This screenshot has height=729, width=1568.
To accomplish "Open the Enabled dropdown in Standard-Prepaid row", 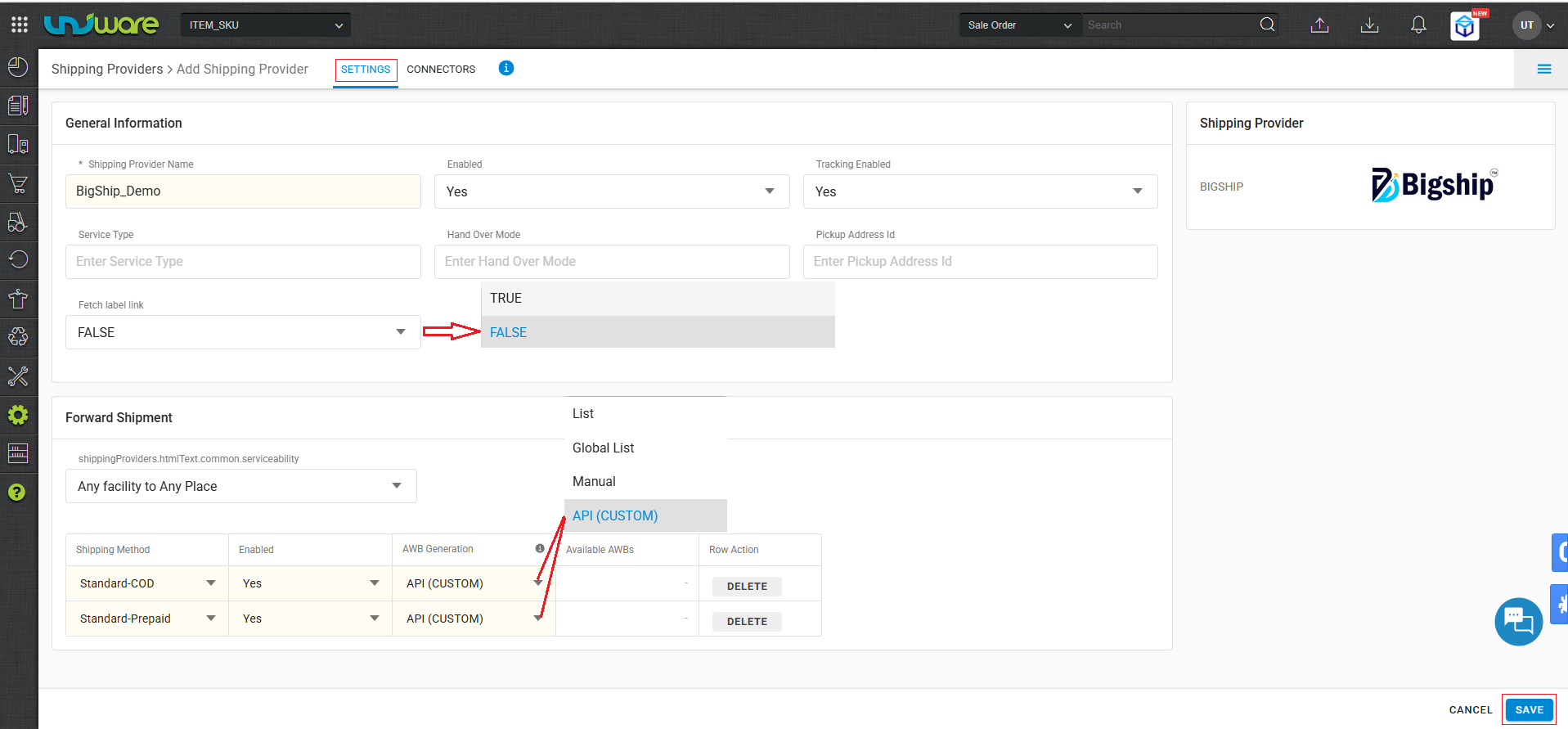I will 311,619.
